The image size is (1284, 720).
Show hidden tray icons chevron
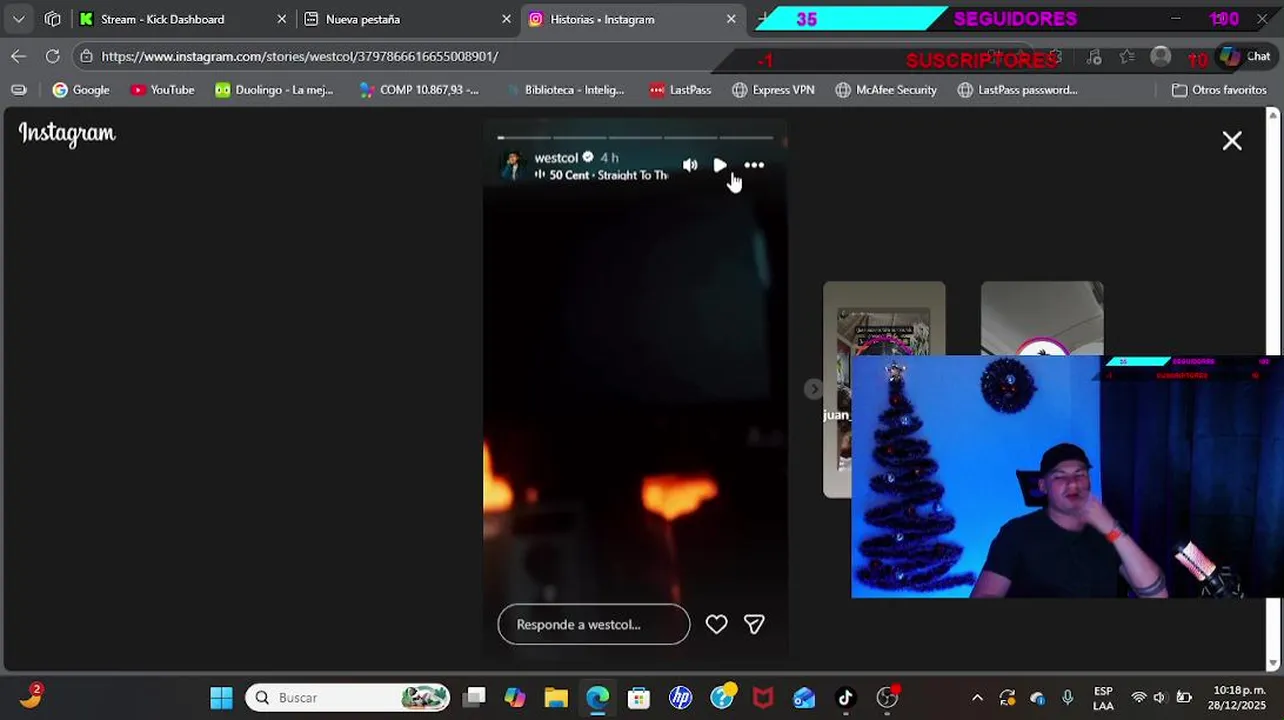tap(977, 698)
